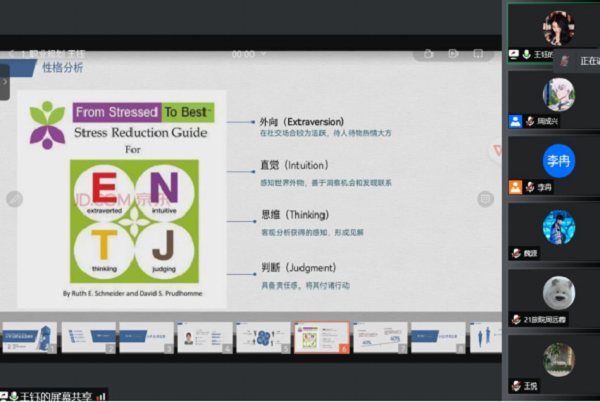This screenshot has height=402, width=600.
Task: Jump to slide thumbnail number 5
Action: [264, 337]
